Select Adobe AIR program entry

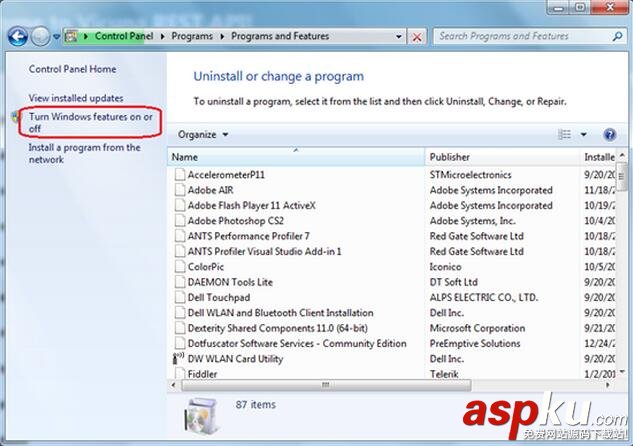[210, 190]
